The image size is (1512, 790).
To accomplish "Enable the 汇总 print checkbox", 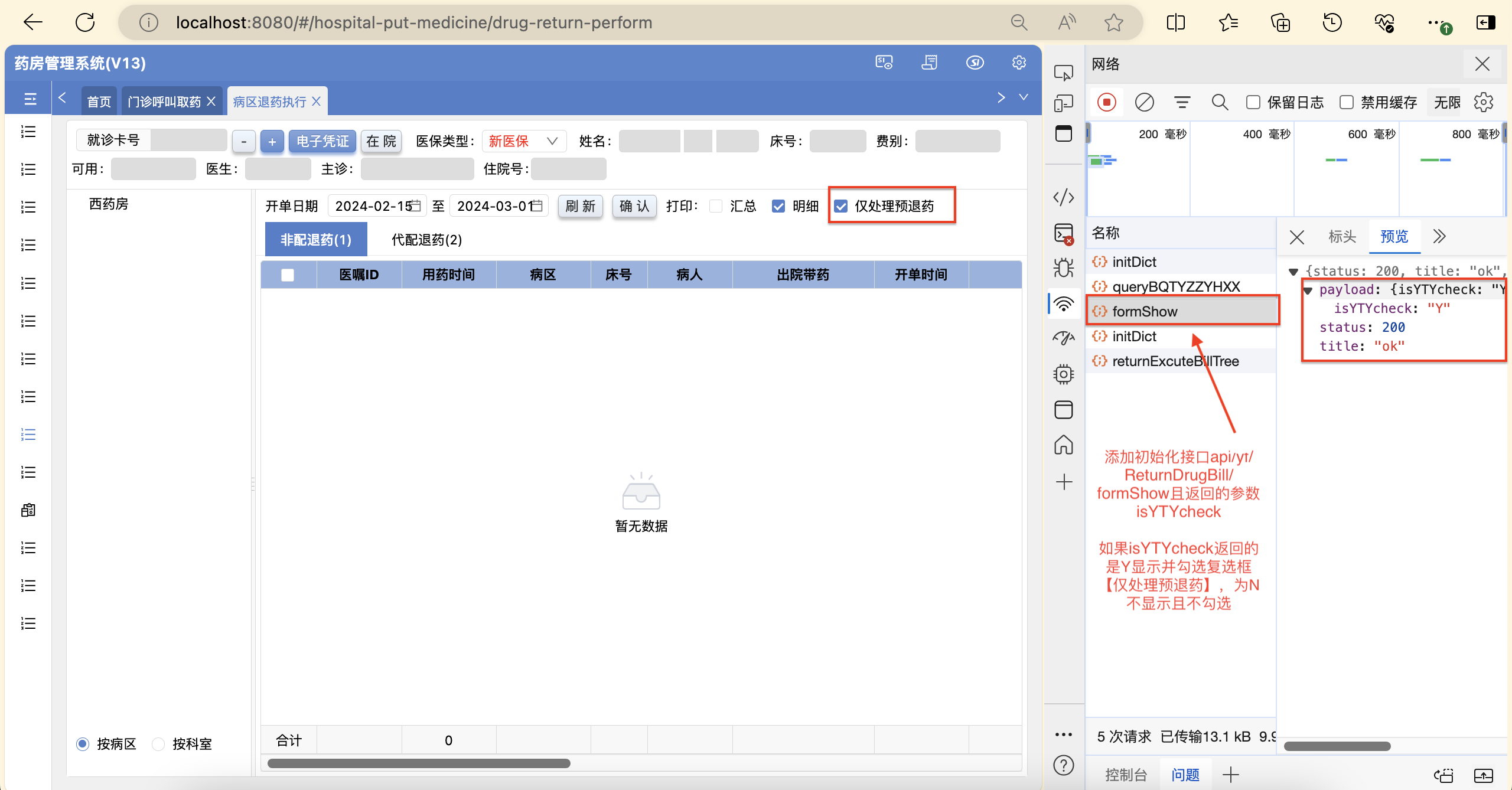I will coord(716,206).
